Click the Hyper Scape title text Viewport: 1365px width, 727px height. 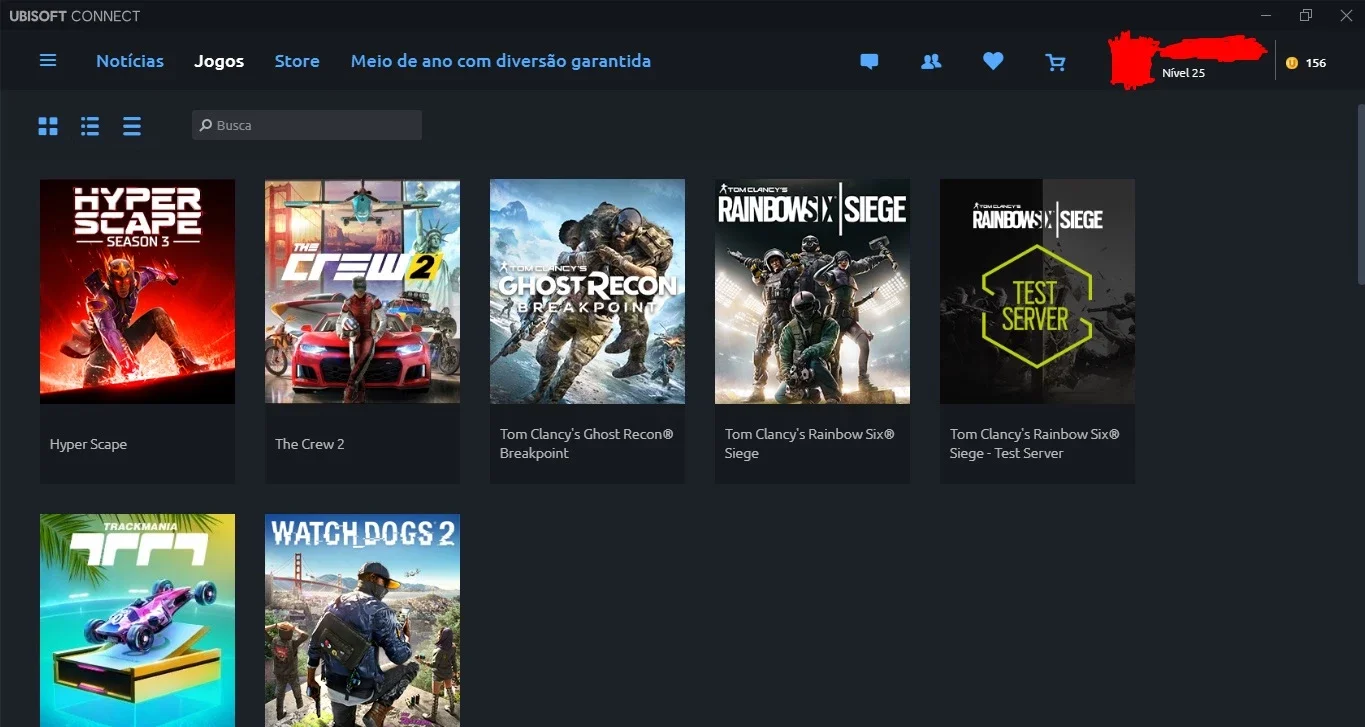point(88,444)
